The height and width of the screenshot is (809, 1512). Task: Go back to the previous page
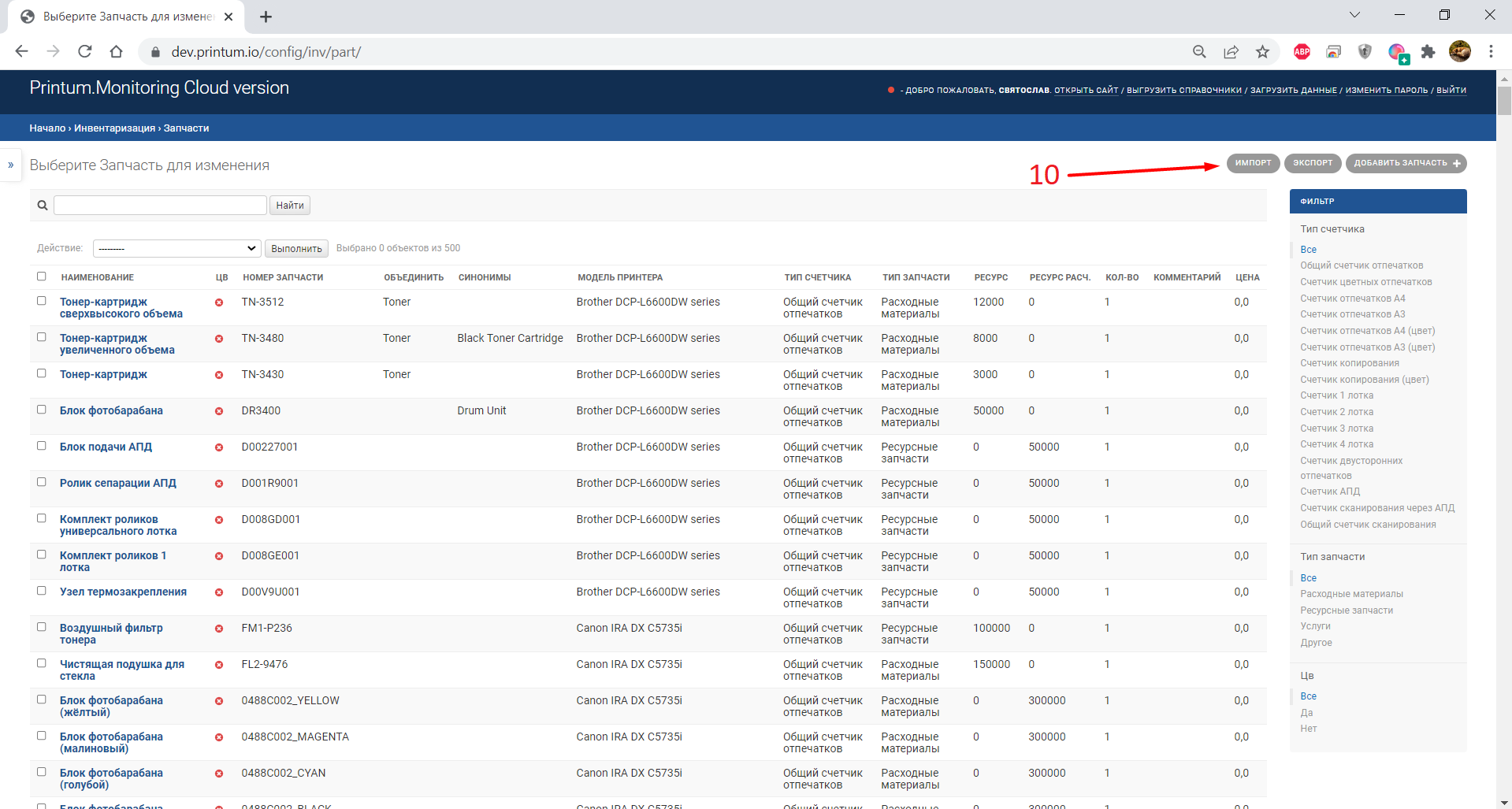(x=21, y=51)
